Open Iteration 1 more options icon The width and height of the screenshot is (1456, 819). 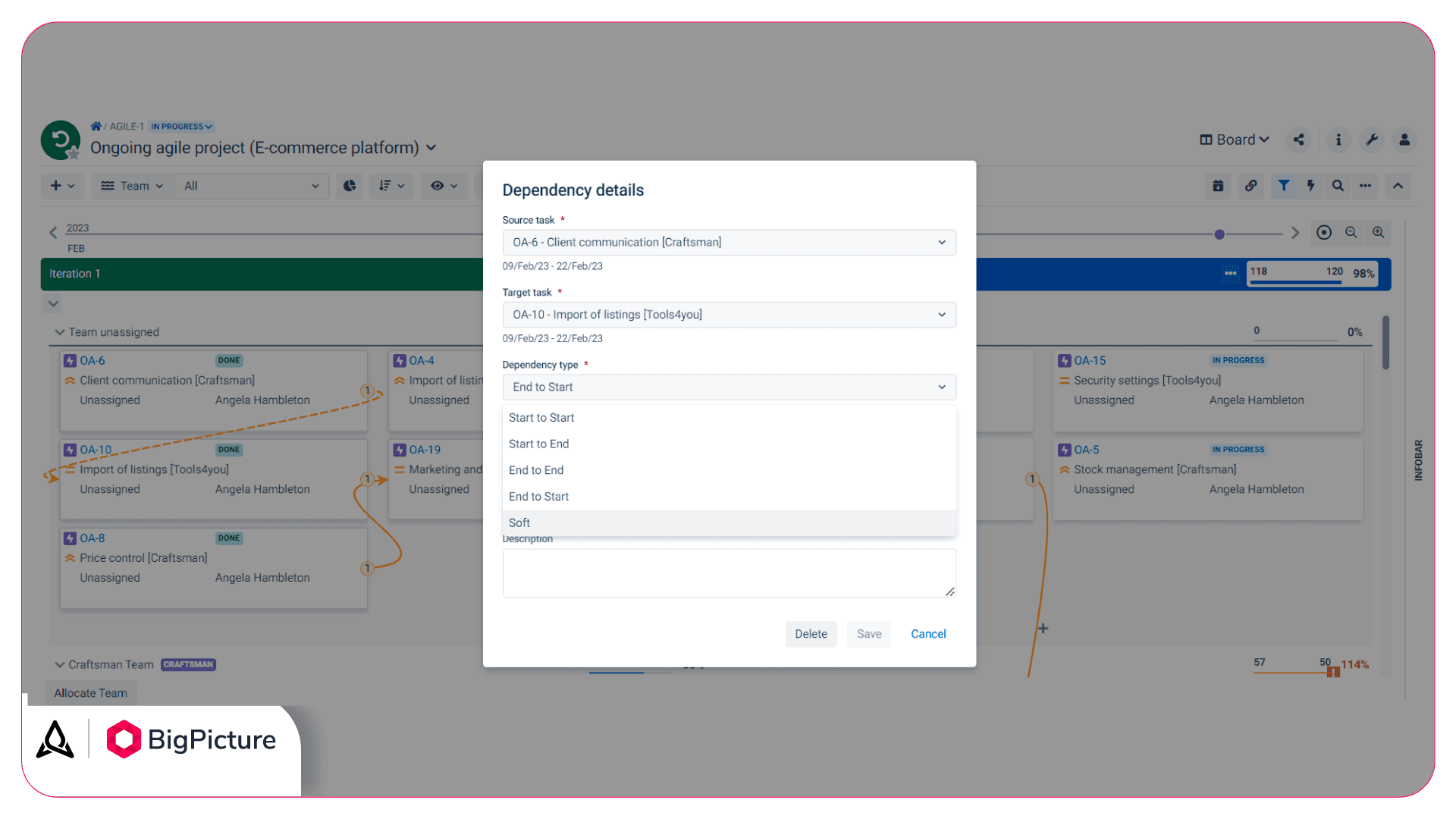[1230, 274]
